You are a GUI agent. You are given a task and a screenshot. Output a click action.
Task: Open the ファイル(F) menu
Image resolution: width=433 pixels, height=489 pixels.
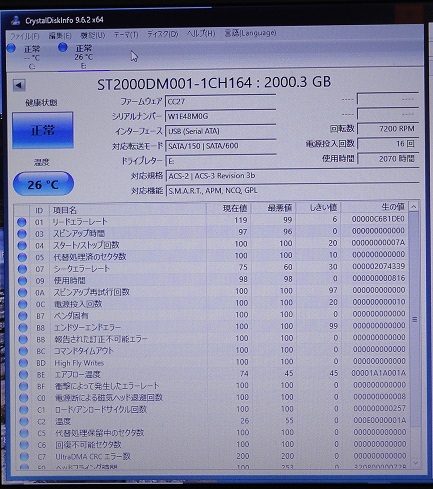25,35
